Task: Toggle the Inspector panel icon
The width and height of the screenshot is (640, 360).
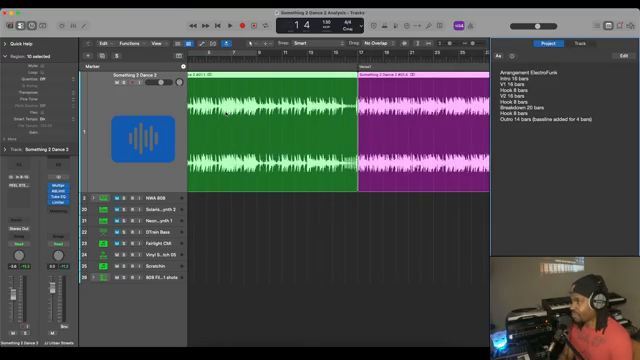Action: coord(20,26)
